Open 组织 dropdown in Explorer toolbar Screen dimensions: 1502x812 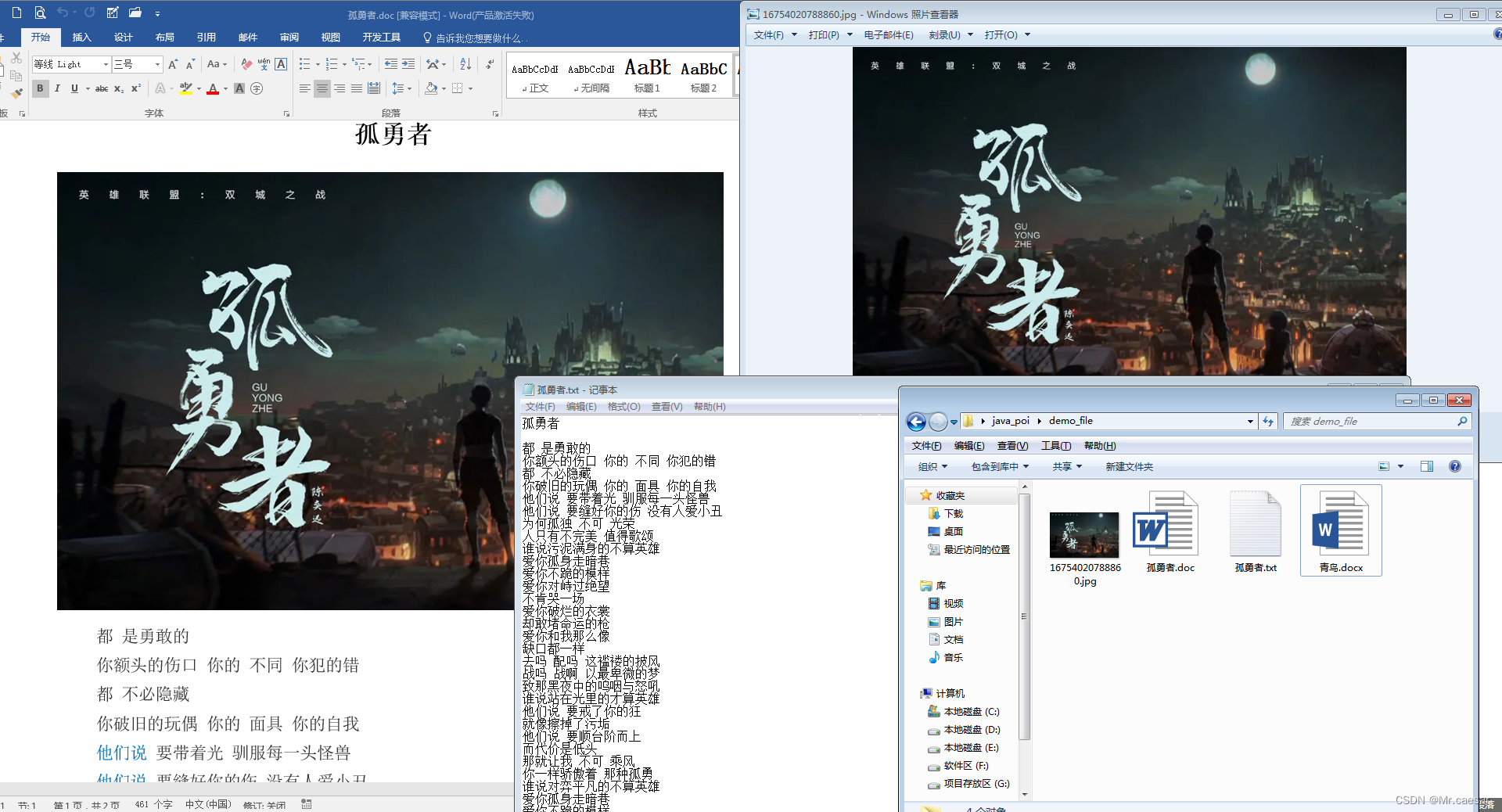point(932,466)
